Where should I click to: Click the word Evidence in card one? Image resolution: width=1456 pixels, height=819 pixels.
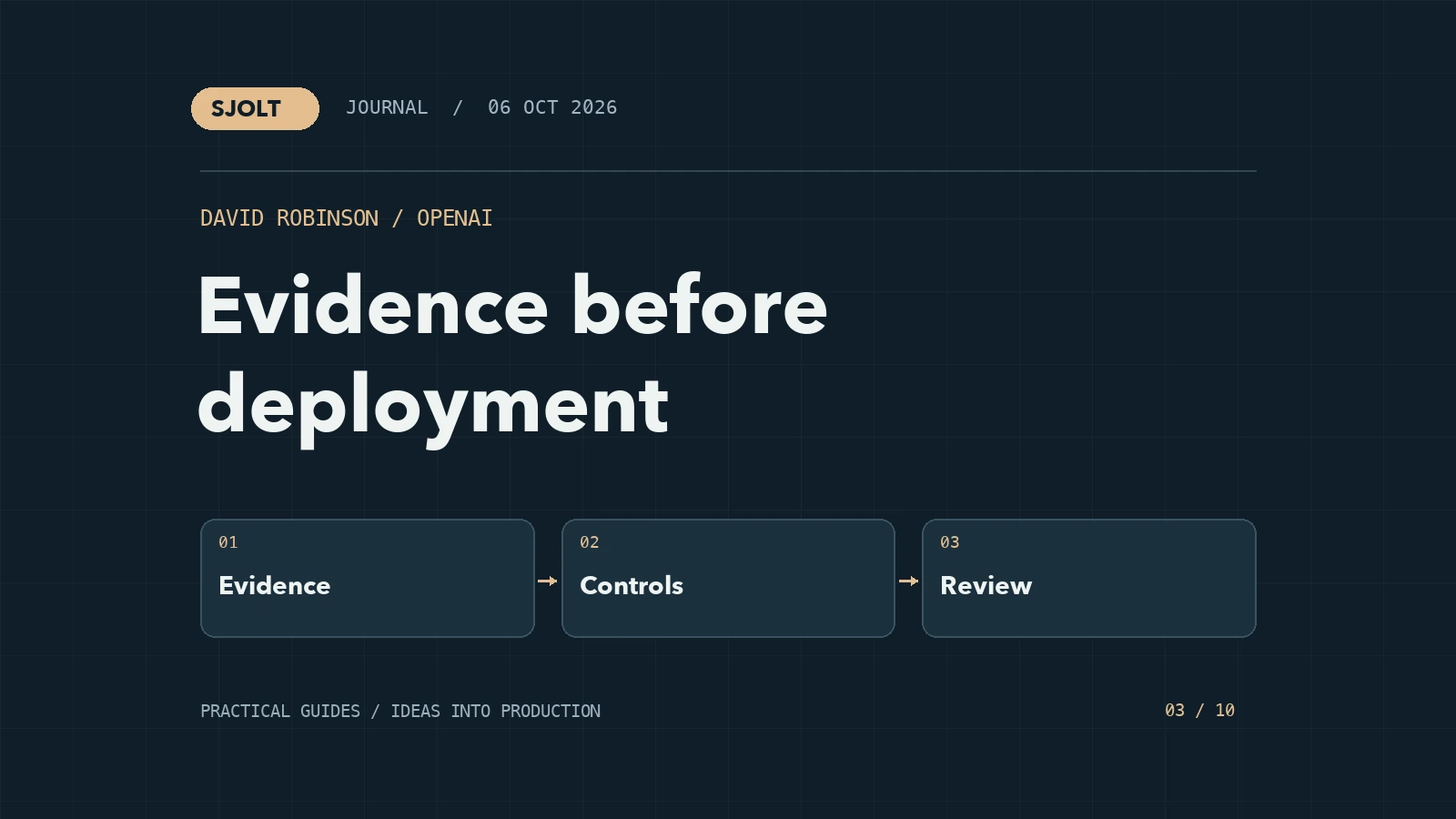click(275, 585)
